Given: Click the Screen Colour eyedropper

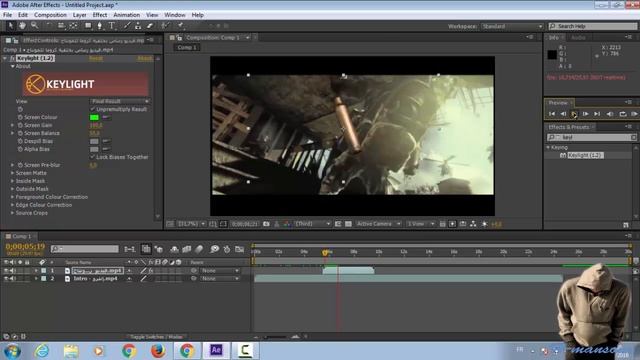Looking at the screenshot, I should tap(106, 117).
